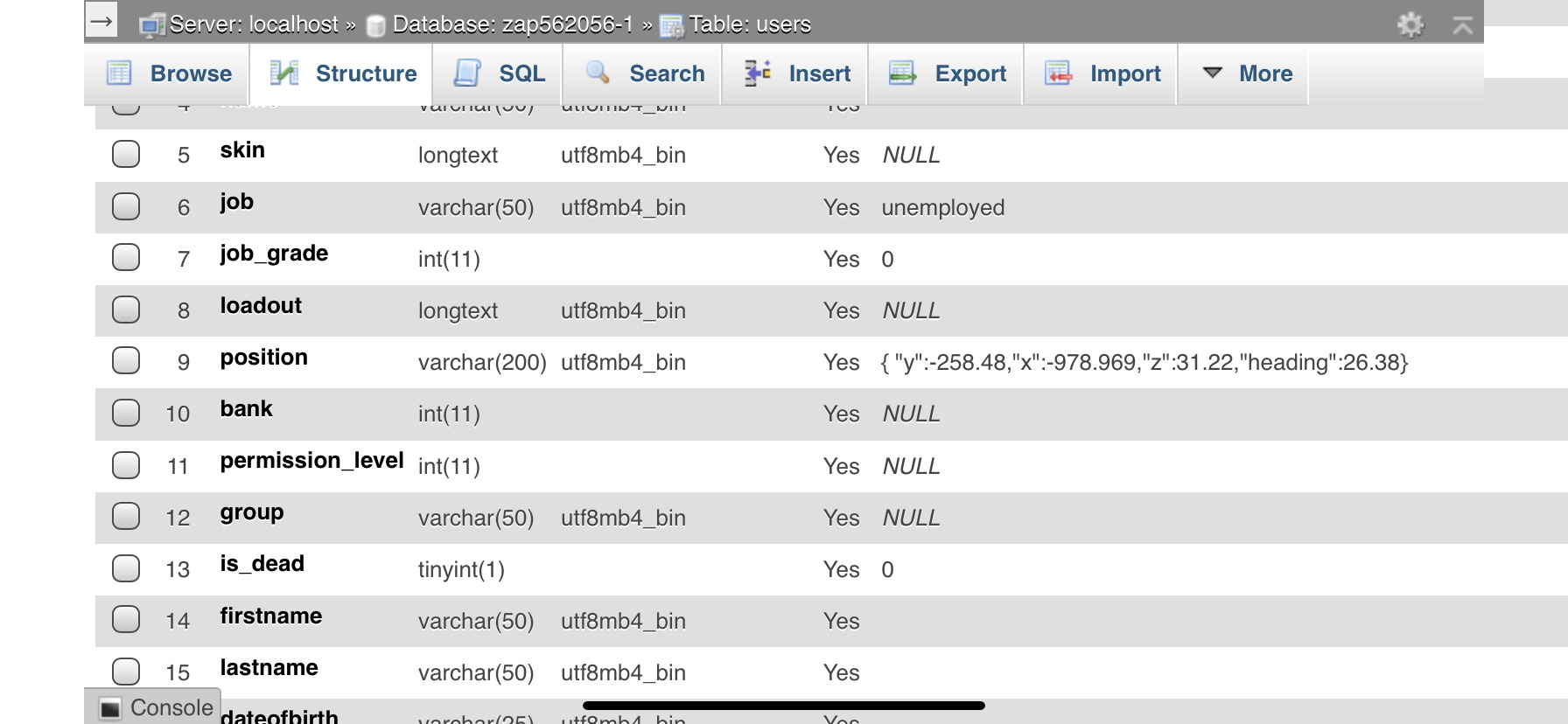
Task: Tick the checkbox for the bank column
Action: (126, 413)
